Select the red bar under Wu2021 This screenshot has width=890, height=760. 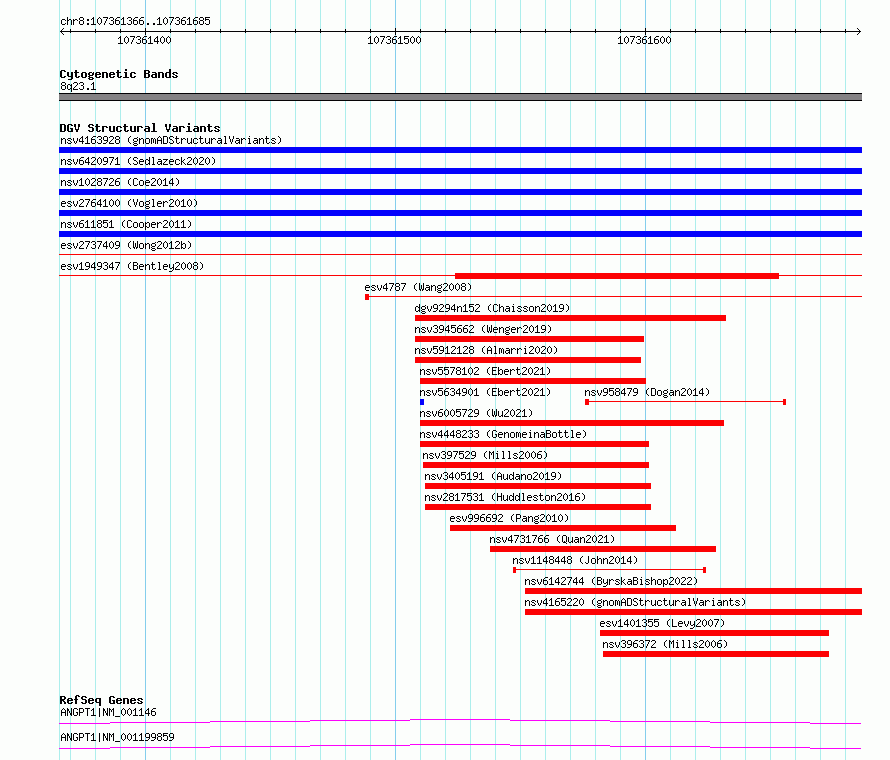[572, 423]
